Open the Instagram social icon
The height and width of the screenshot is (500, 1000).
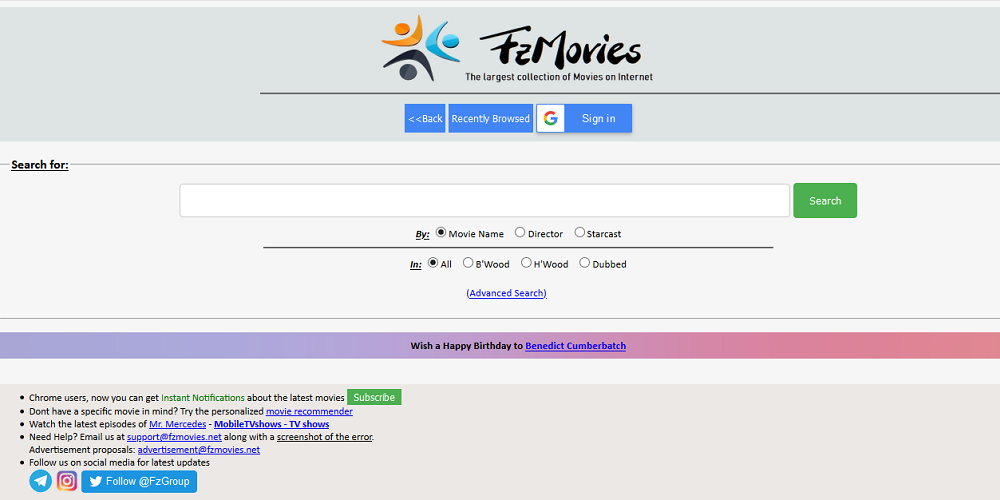(67, 481)
